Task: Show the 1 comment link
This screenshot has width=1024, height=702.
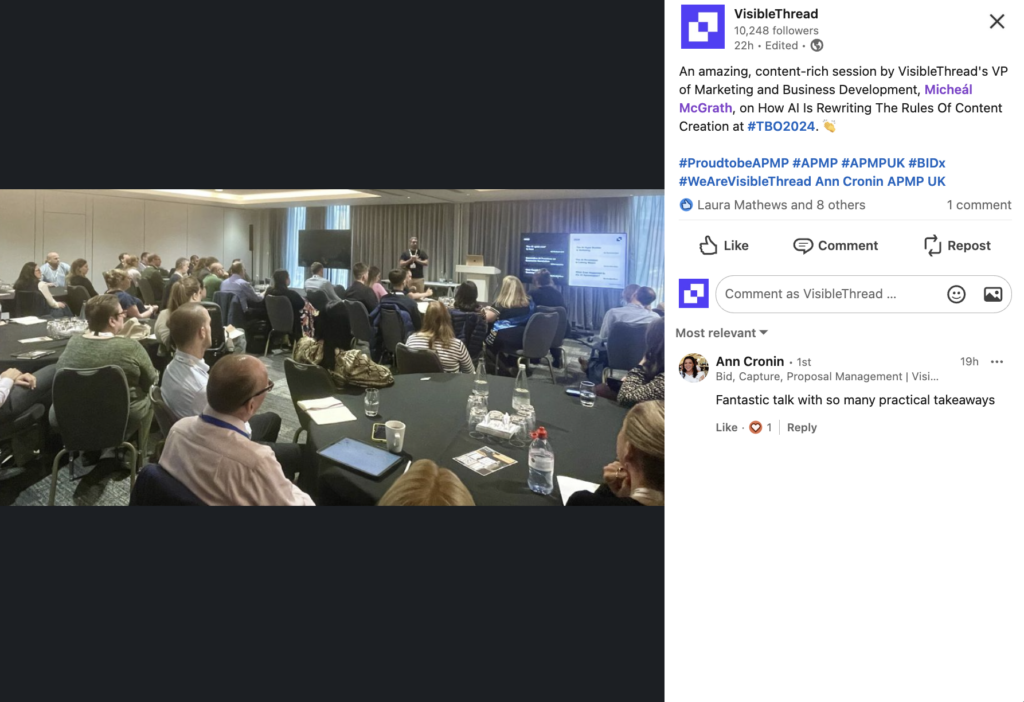Action: click(x=979, y=205)
